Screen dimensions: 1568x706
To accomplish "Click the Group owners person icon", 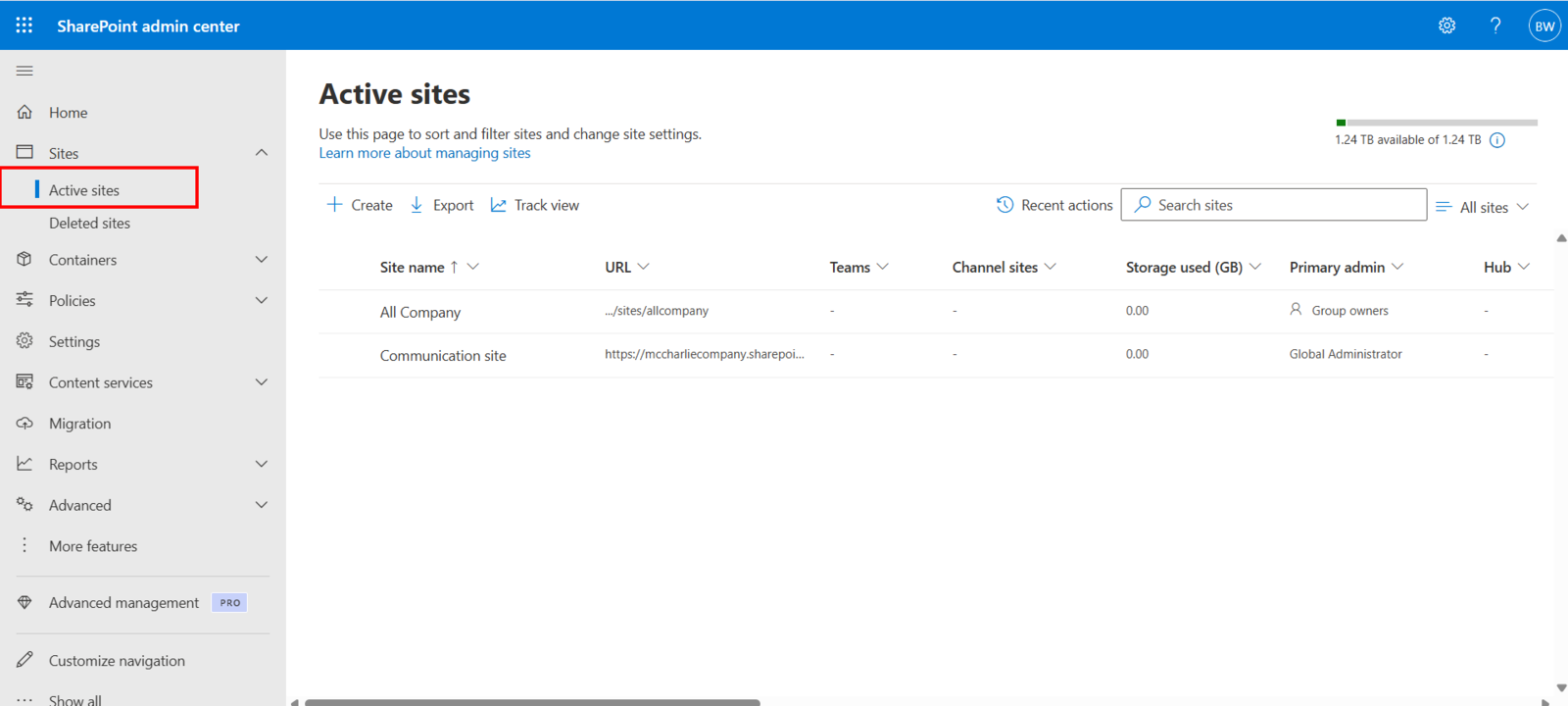I will point(1296,309).
